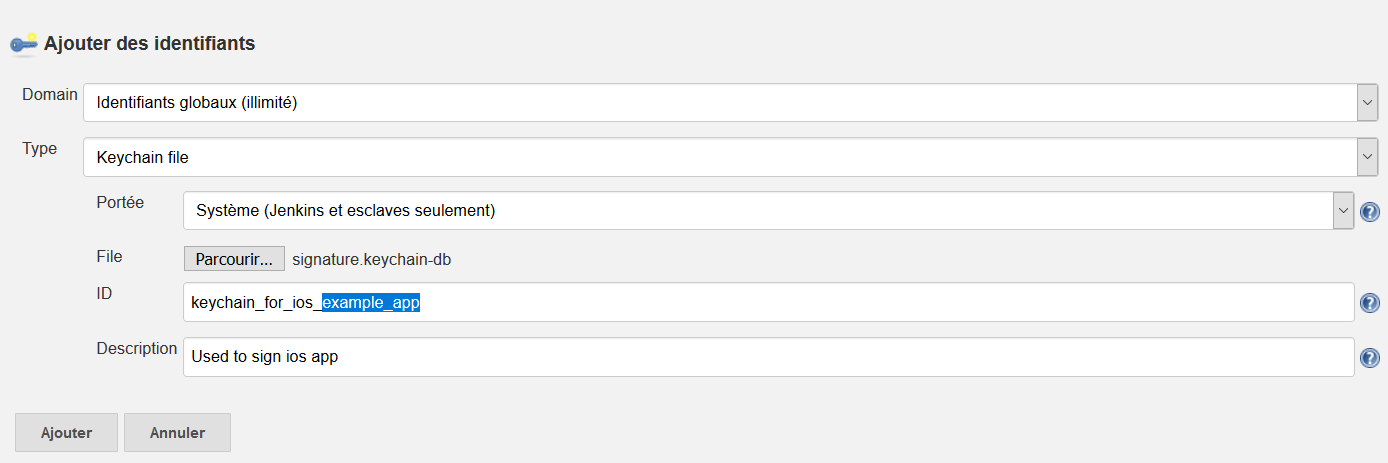Cancel with the Annuler button

(x=177, y=433)
